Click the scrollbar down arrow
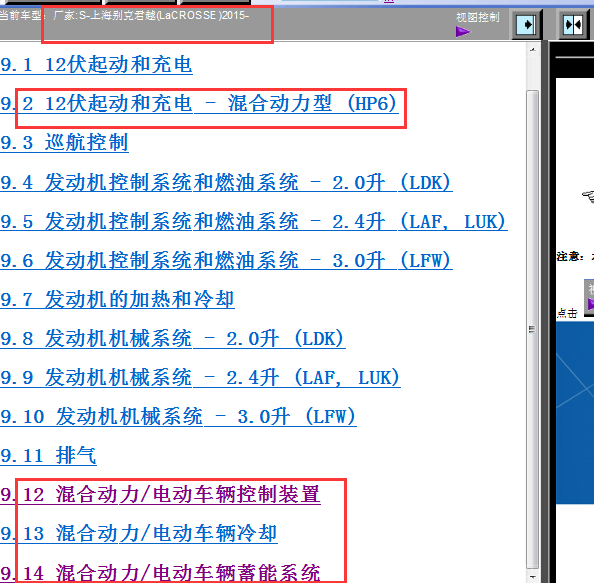Viewport: 594px width, 583px height. pyautogui.click(x=533, y=577)
